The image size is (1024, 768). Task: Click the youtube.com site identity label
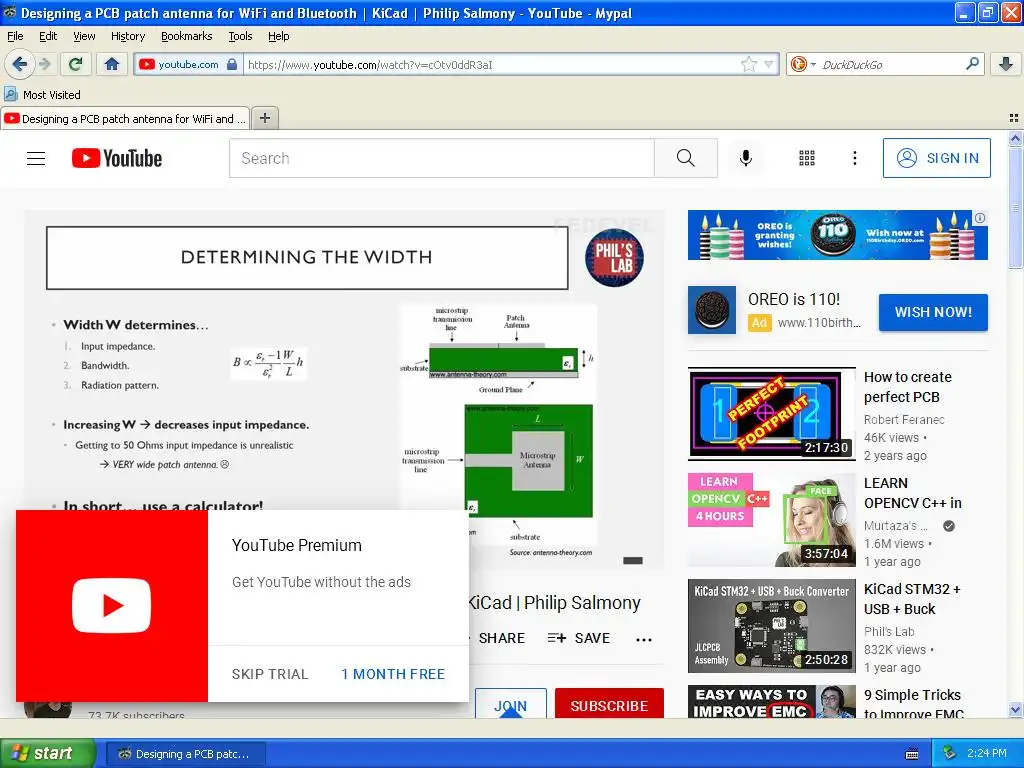(x=188, y=64)
